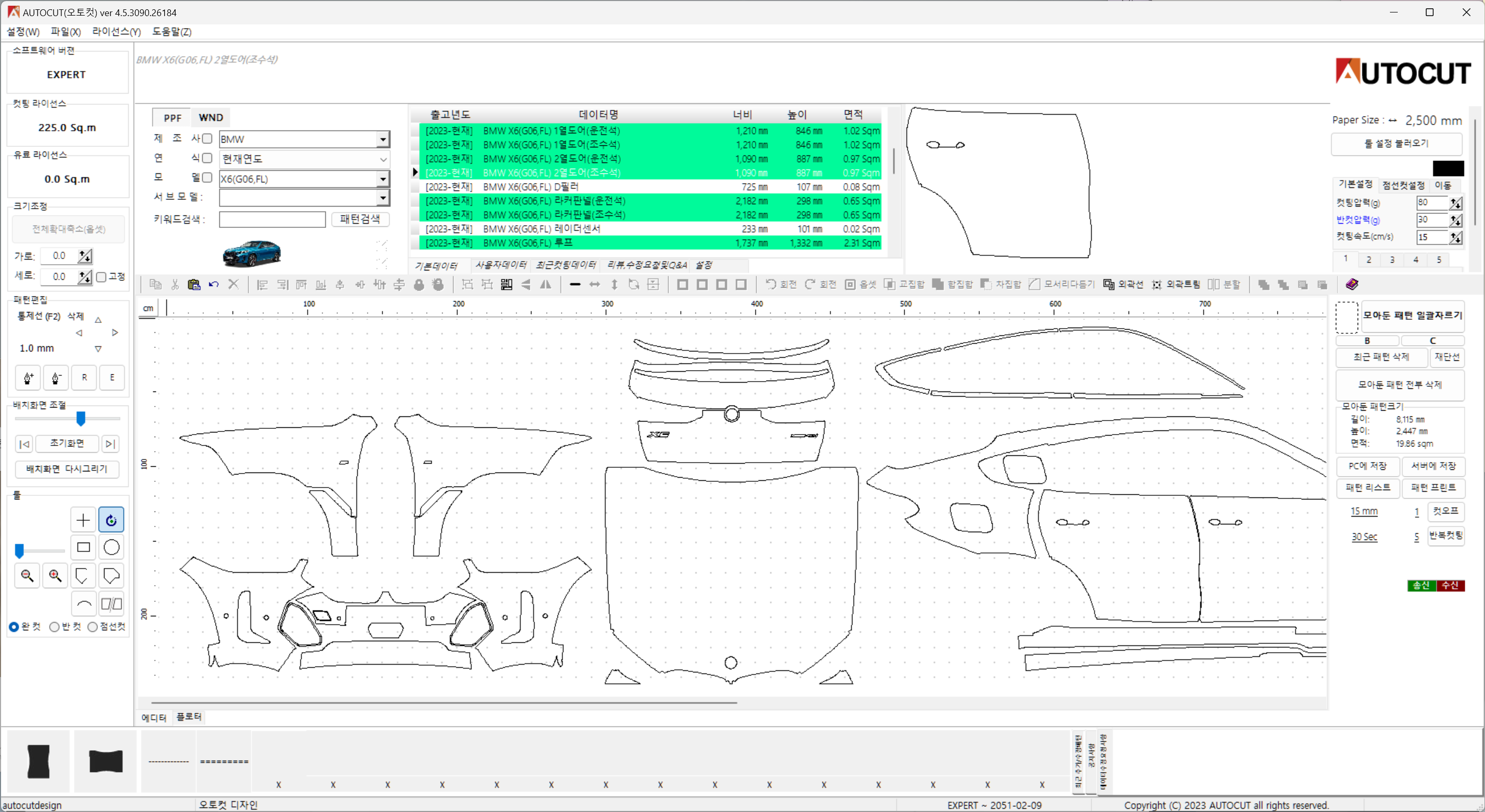Click the blue Undo arrow icon
Image resolution: width=1485 pixels, height=812 pixels.
pos(214,284)
